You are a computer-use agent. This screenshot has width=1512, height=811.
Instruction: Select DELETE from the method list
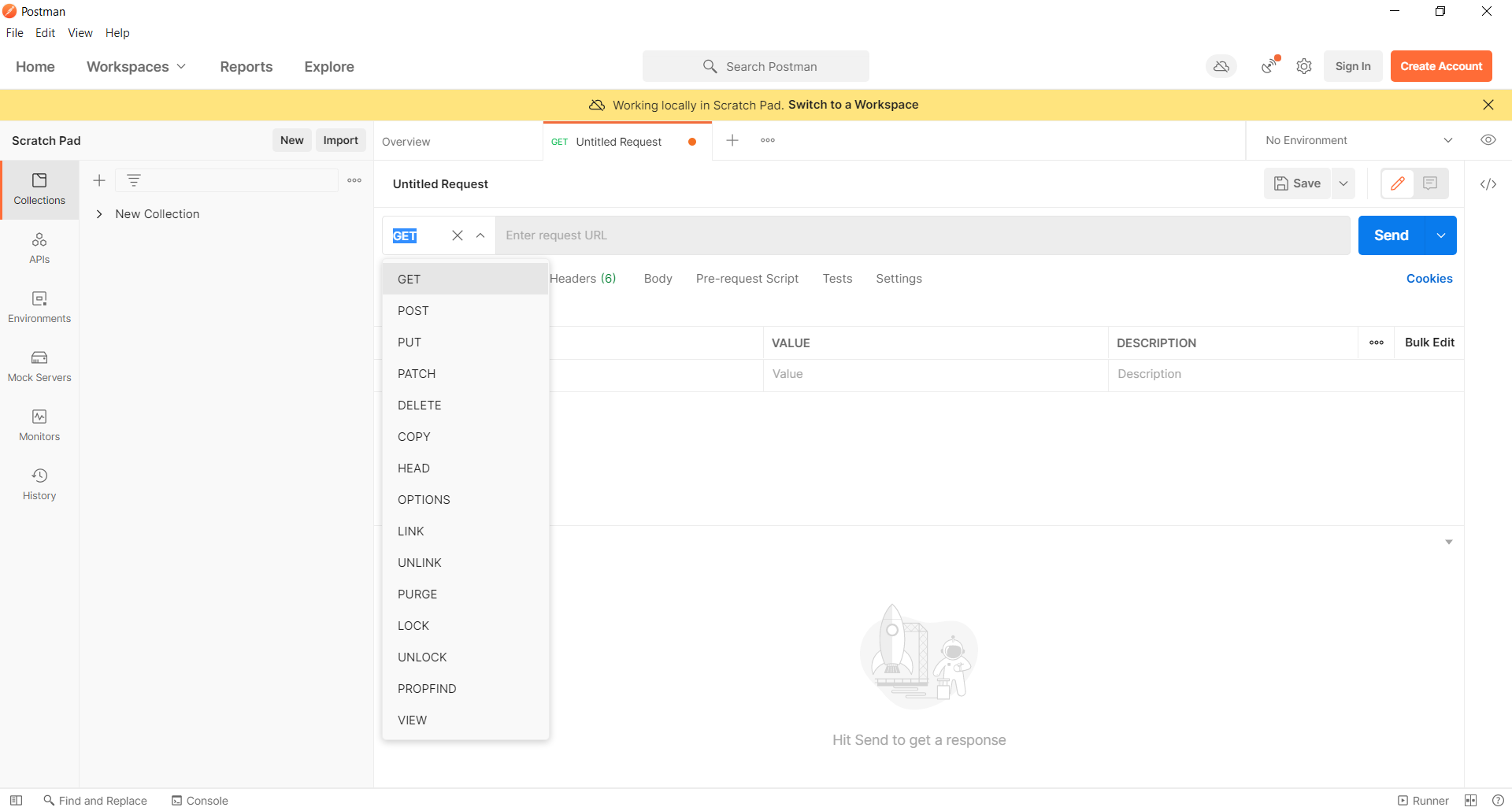[465, 405]
